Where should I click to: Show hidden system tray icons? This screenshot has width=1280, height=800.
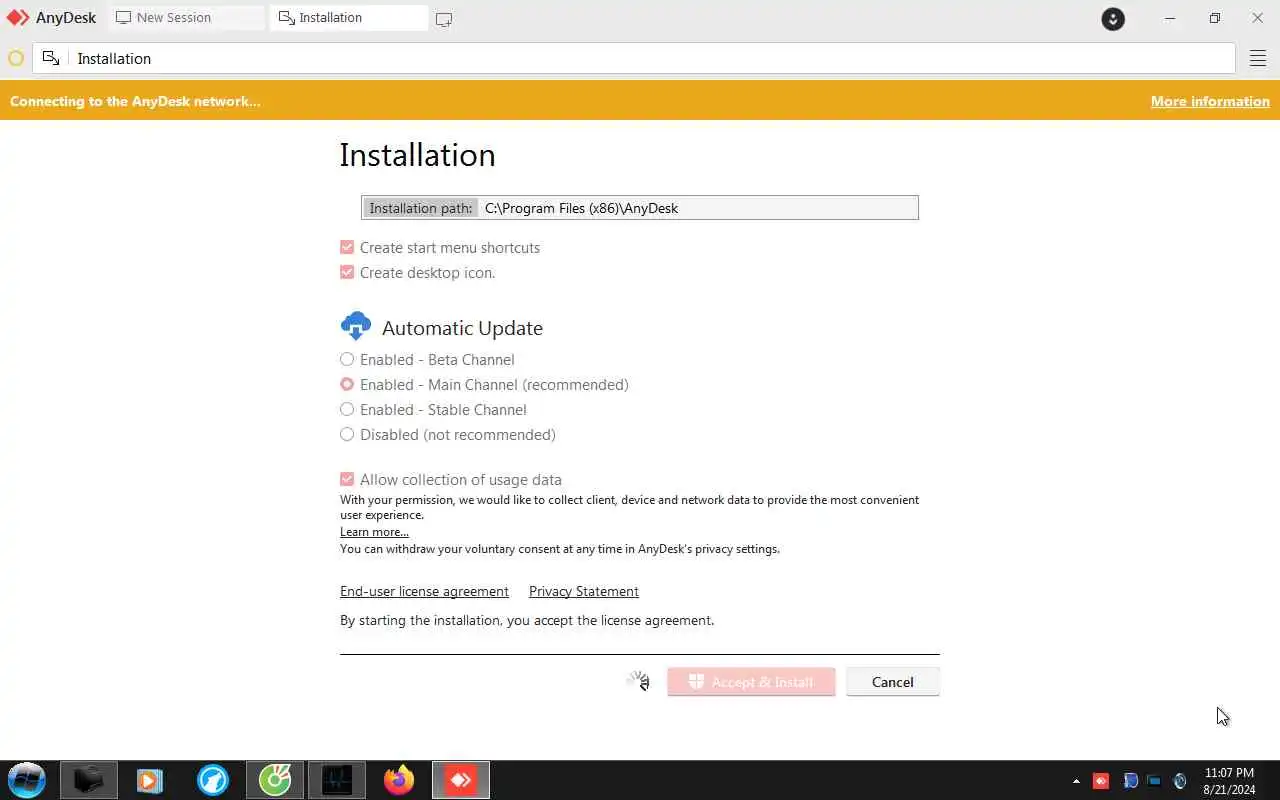pos(1076,781)
